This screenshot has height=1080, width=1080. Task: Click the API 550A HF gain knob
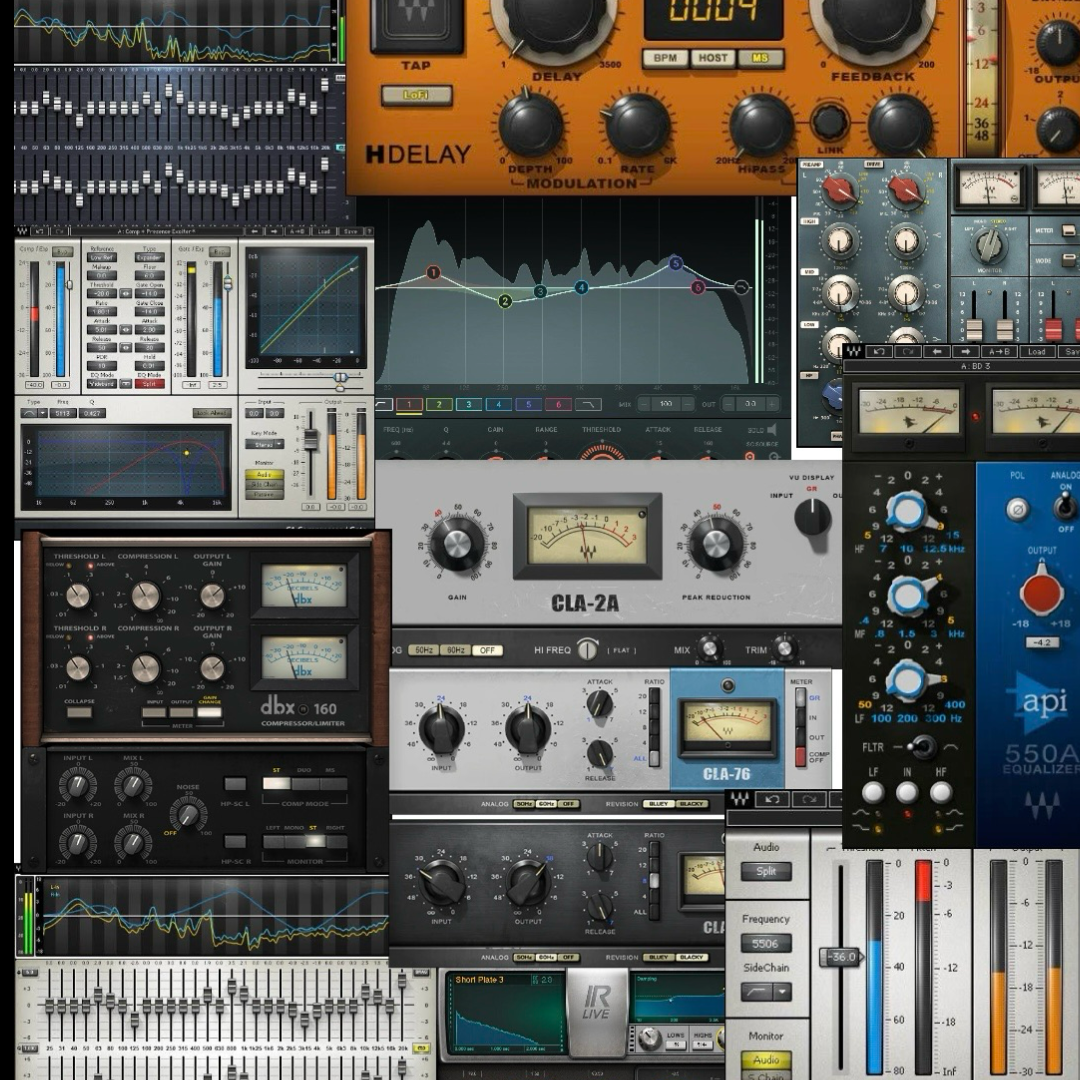[906, 512]
